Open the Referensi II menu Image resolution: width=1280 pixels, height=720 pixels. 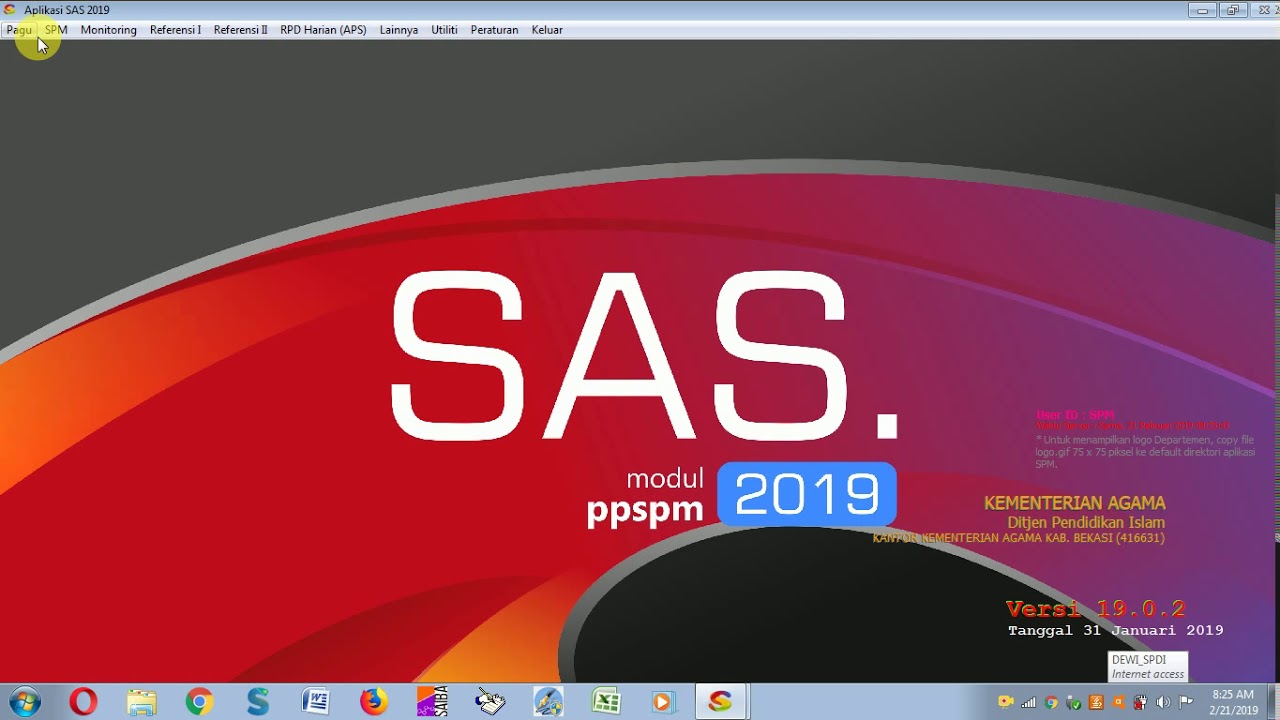point(240,30)
